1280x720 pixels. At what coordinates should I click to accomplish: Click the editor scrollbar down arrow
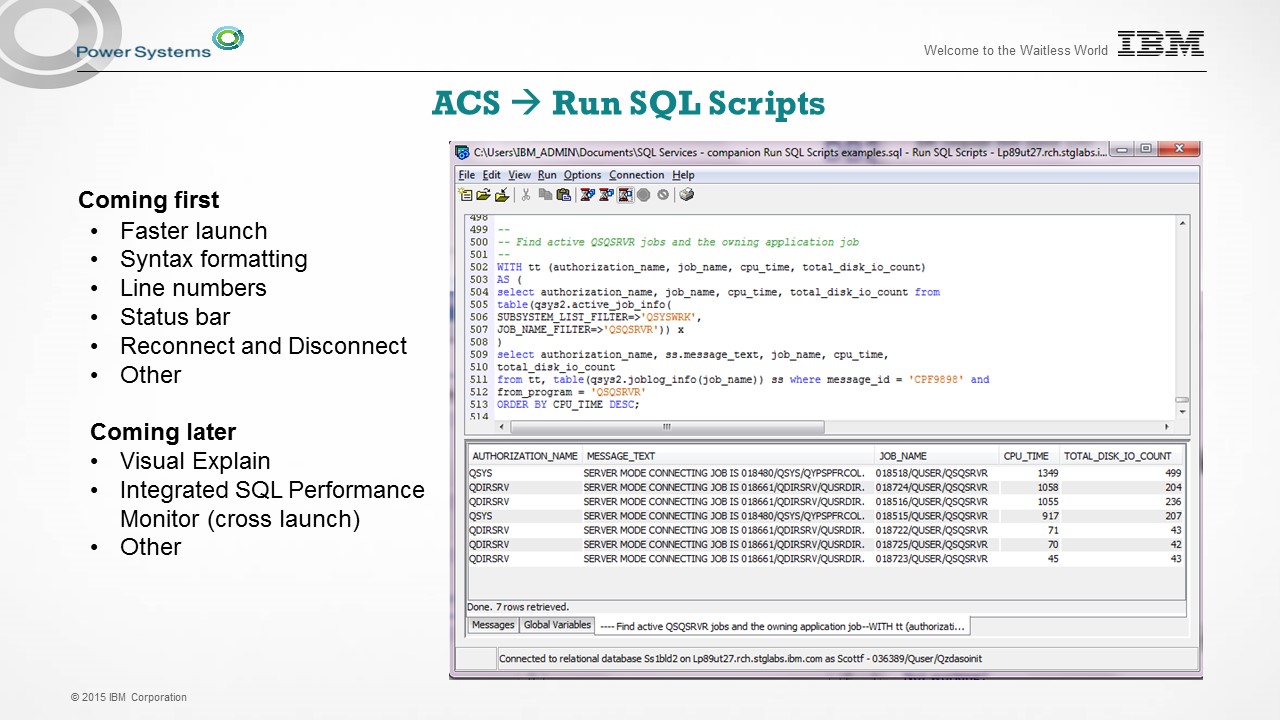pyautogui.click(x=1182, y=411)
